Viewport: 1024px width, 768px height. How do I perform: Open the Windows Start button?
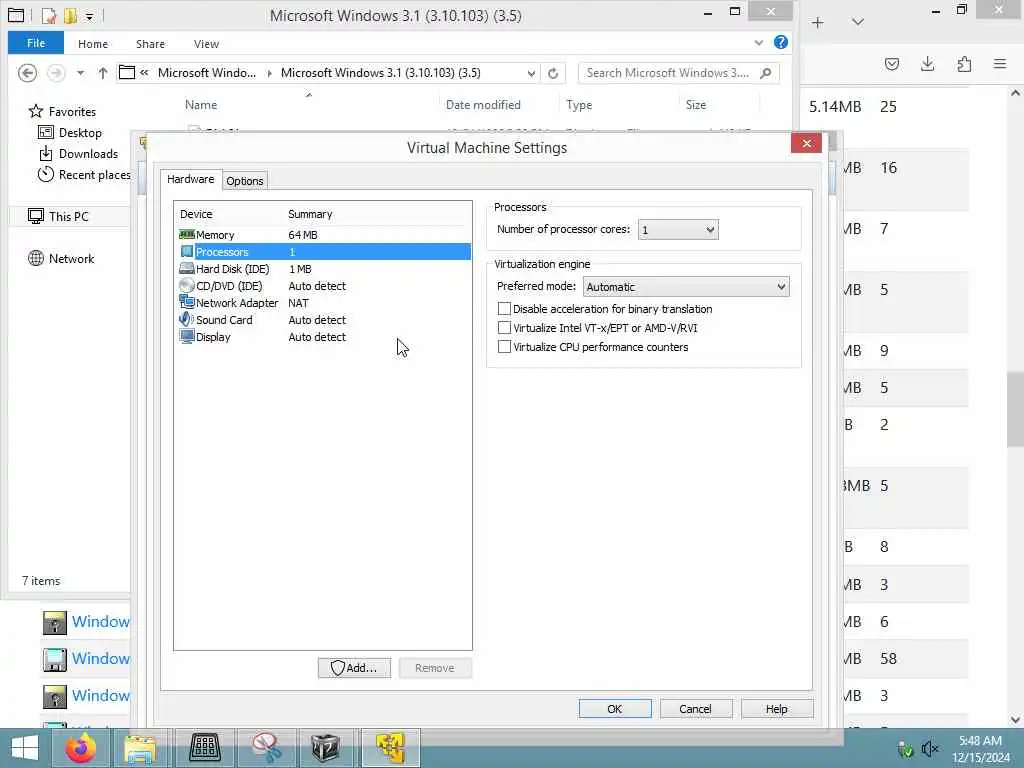pos(25,748)
